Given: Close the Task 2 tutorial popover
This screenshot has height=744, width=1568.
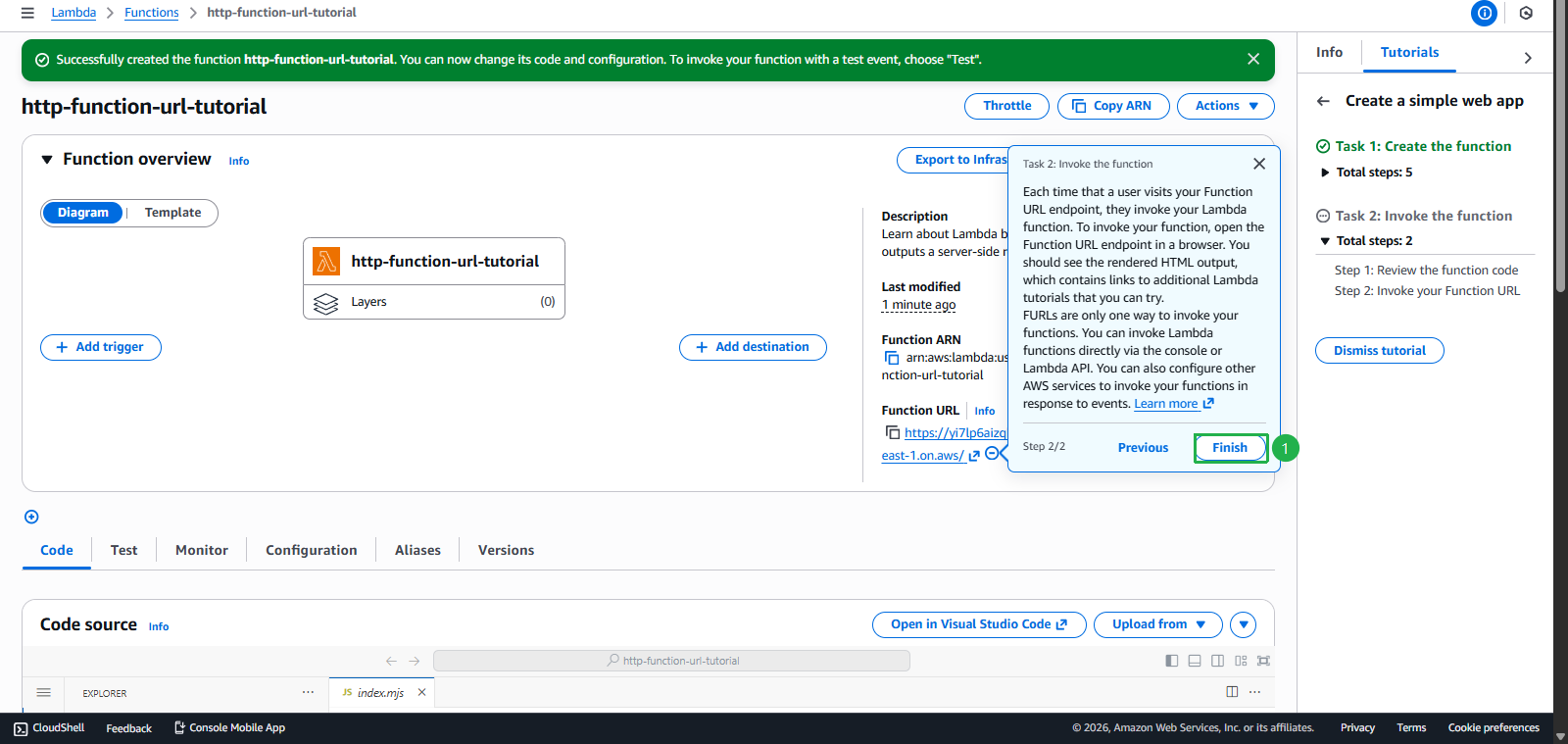Looking at the screenshot, I should (1259, 164).
